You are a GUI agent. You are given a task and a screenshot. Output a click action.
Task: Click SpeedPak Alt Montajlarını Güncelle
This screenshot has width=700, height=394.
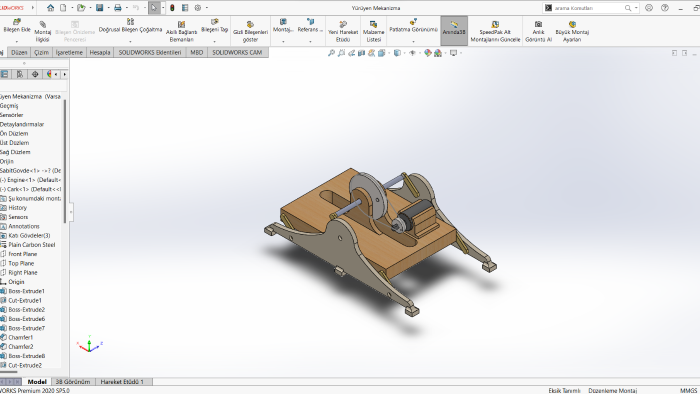pyautogui.click(x=496, y=31)
